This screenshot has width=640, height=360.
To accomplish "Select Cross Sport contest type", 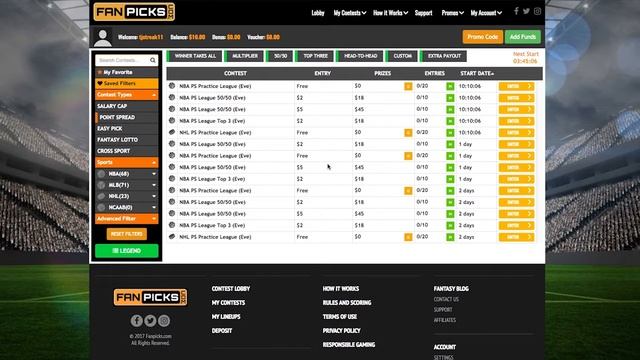I will pyautogui.click(x=127, y=151).
